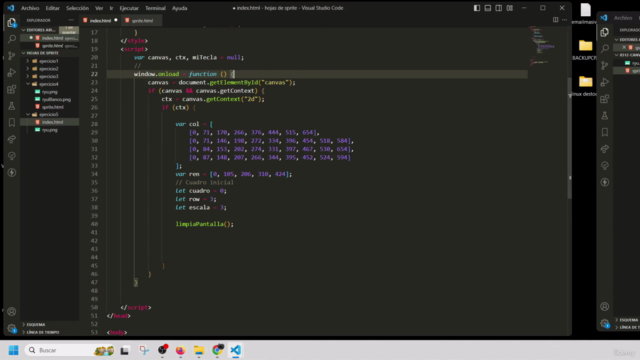Image resolution: width=640 pixels, height=360 pixels.
Task: Open Search icon in right VS Code window
Action: [x=604, y=49]
